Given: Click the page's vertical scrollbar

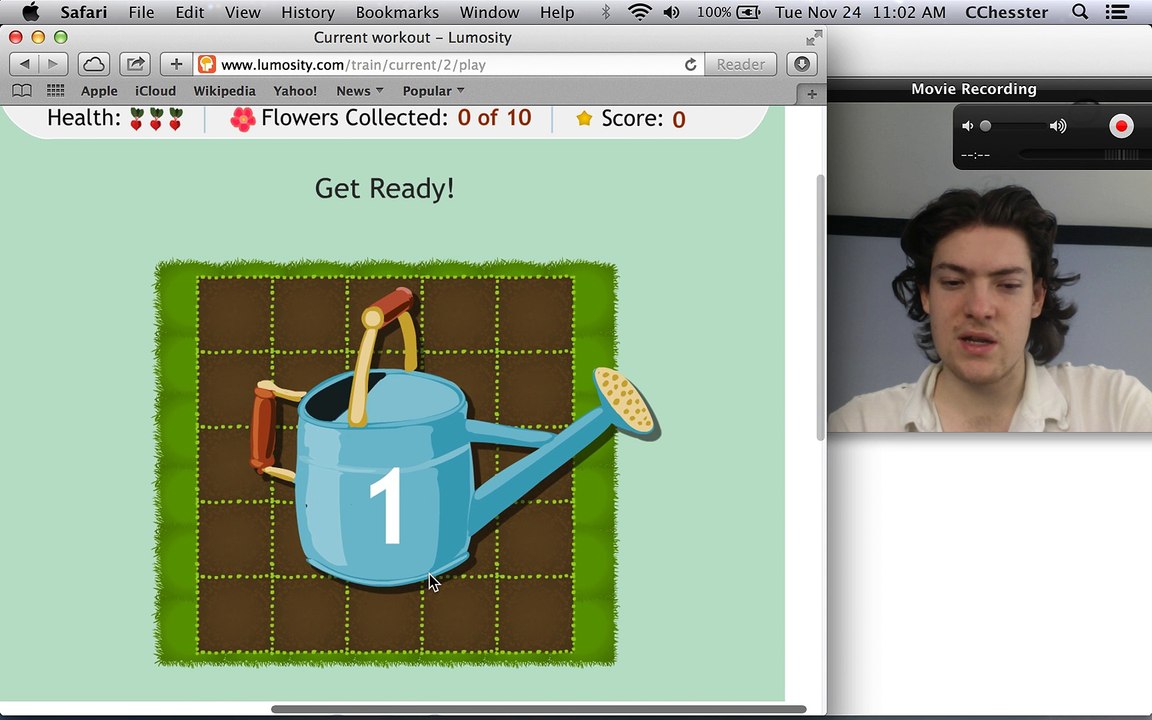Looking at the screenshot, I should pyautogui.click(x=820, y=307).
